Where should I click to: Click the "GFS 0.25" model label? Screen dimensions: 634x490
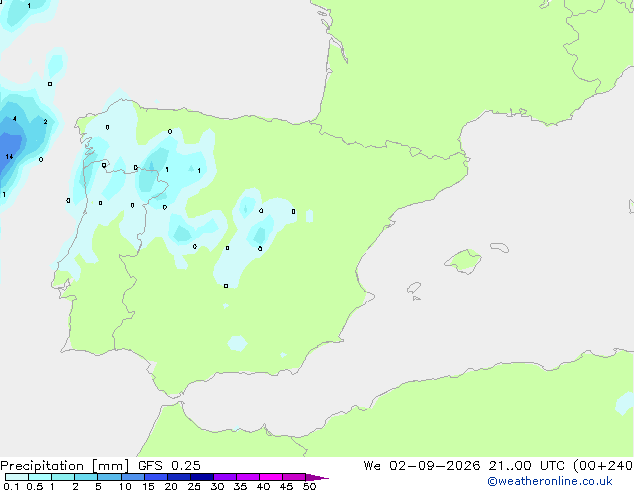click(x=169, y=465)
